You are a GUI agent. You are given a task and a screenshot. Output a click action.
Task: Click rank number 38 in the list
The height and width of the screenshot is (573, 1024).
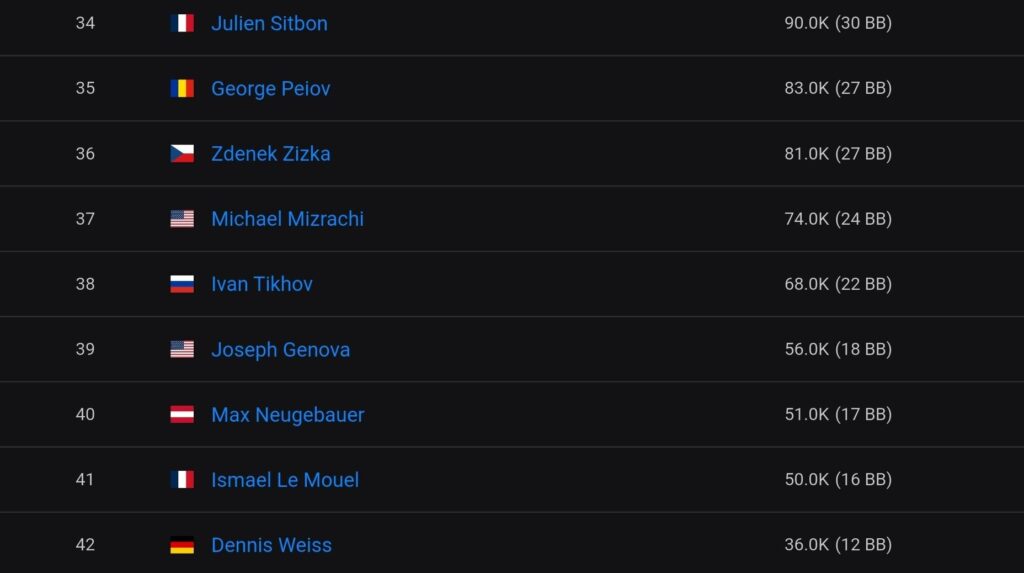tap(85, 284)
